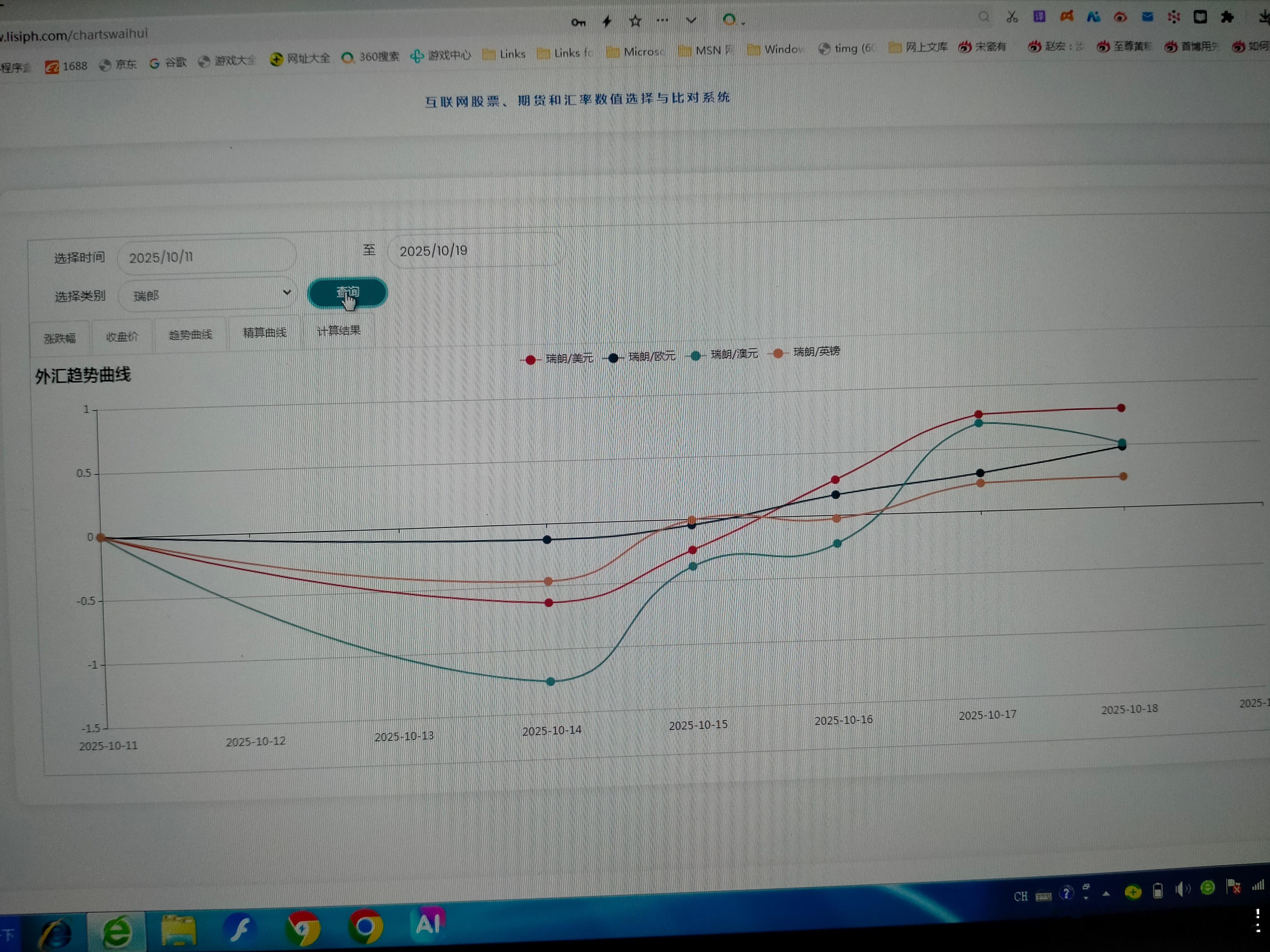Click the scissors screenshot icon
1270x952 pixels.
pyautogui.click(x=1012, y=17)
